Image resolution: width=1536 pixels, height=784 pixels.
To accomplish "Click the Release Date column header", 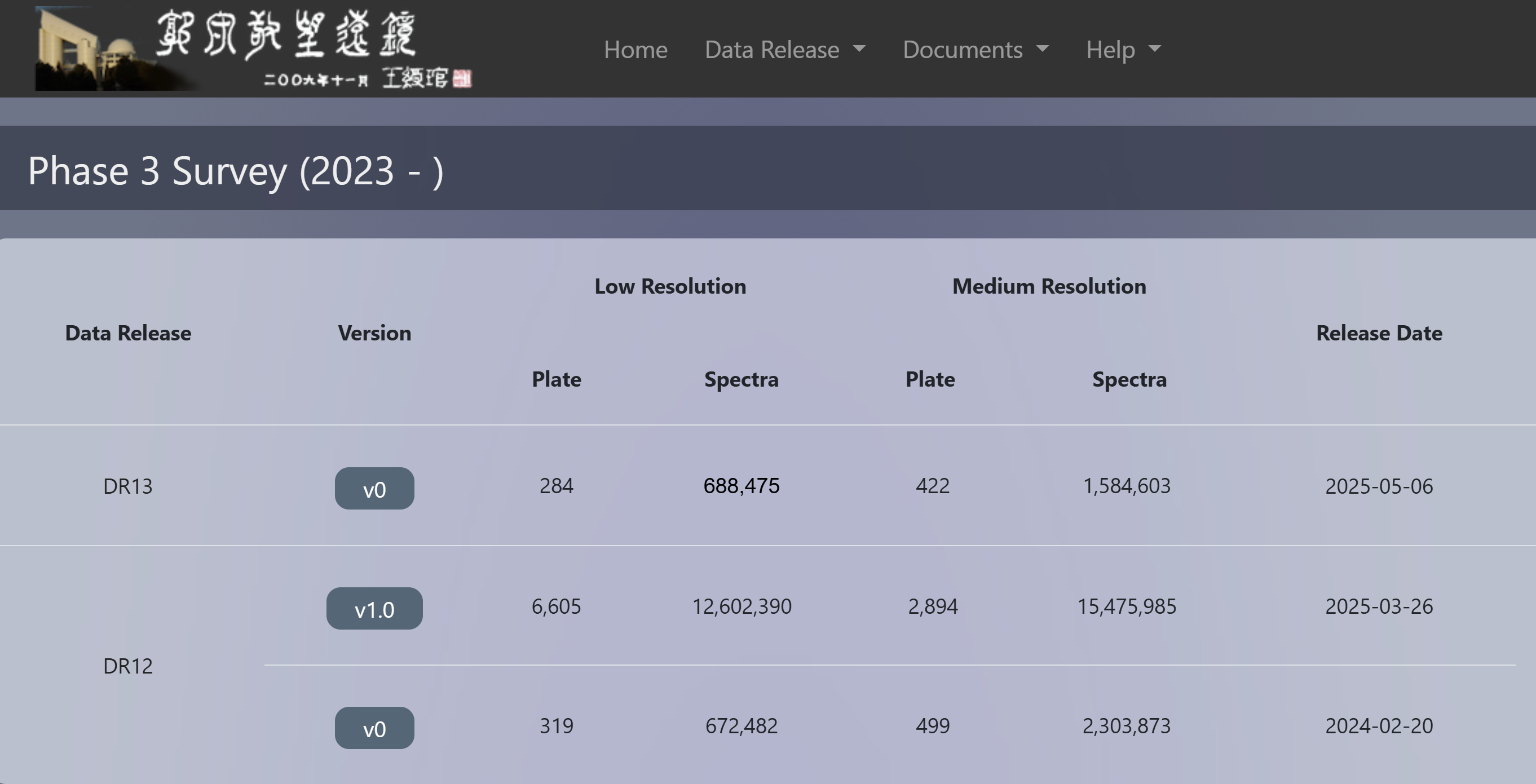I will click(x=1379, y=333).
